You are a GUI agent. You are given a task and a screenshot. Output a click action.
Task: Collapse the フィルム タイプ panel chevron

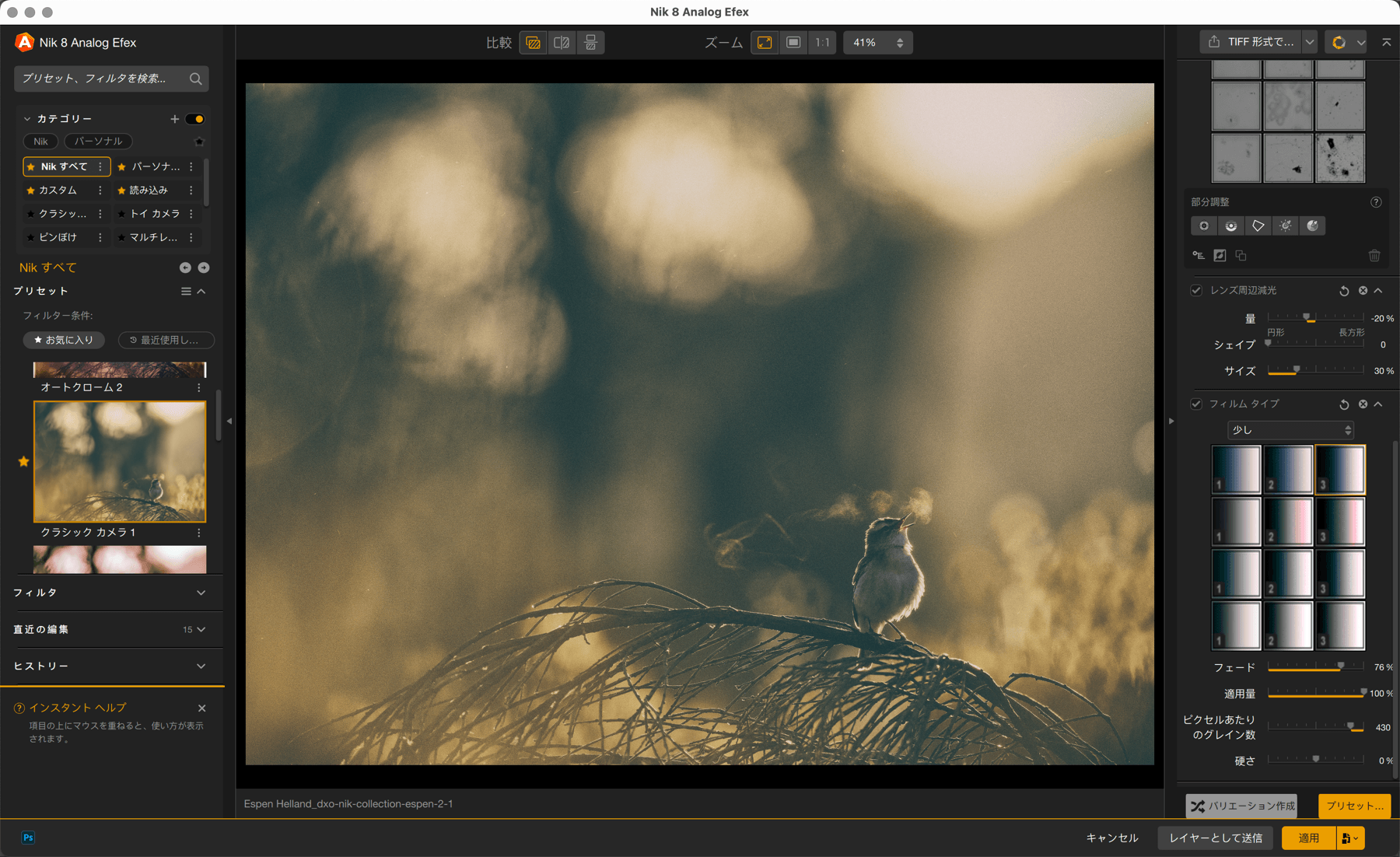click(1378, 404)
